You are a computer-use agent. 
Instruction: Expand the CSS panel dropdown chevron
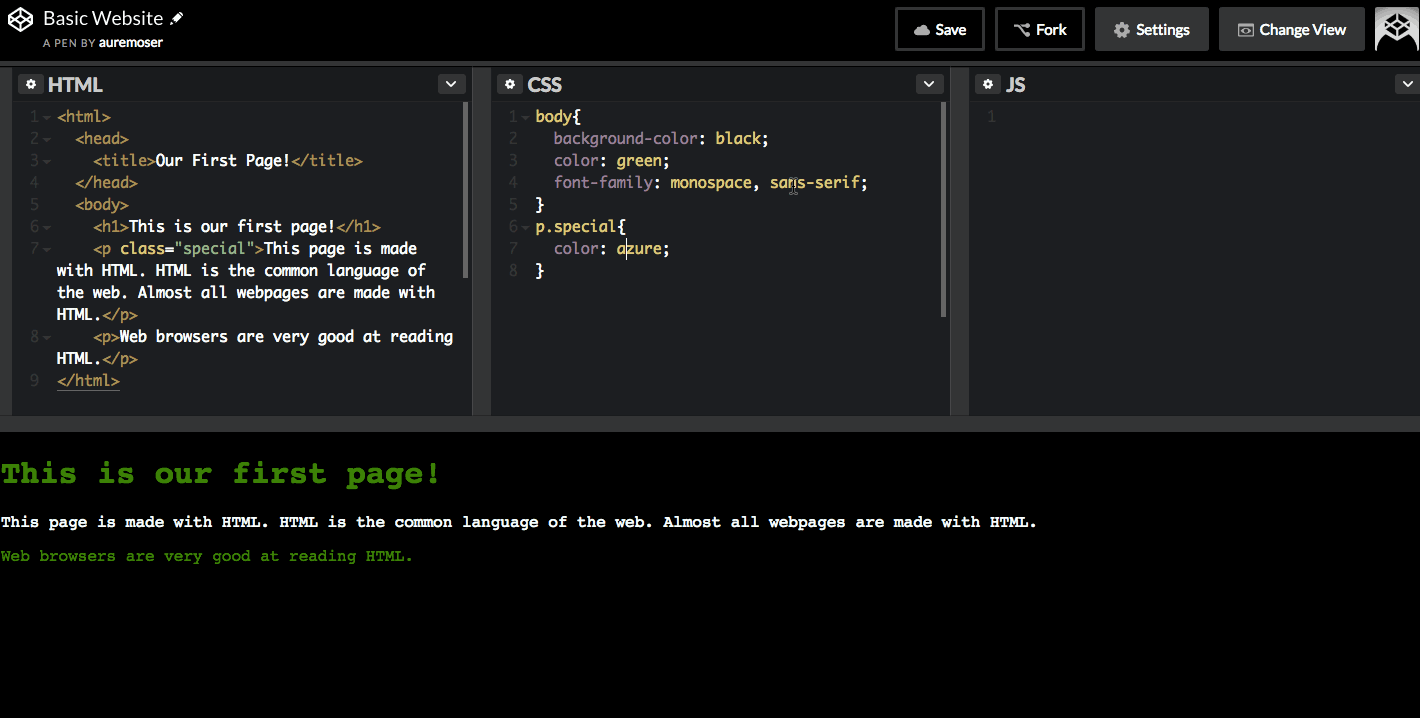tap(929, 85)
